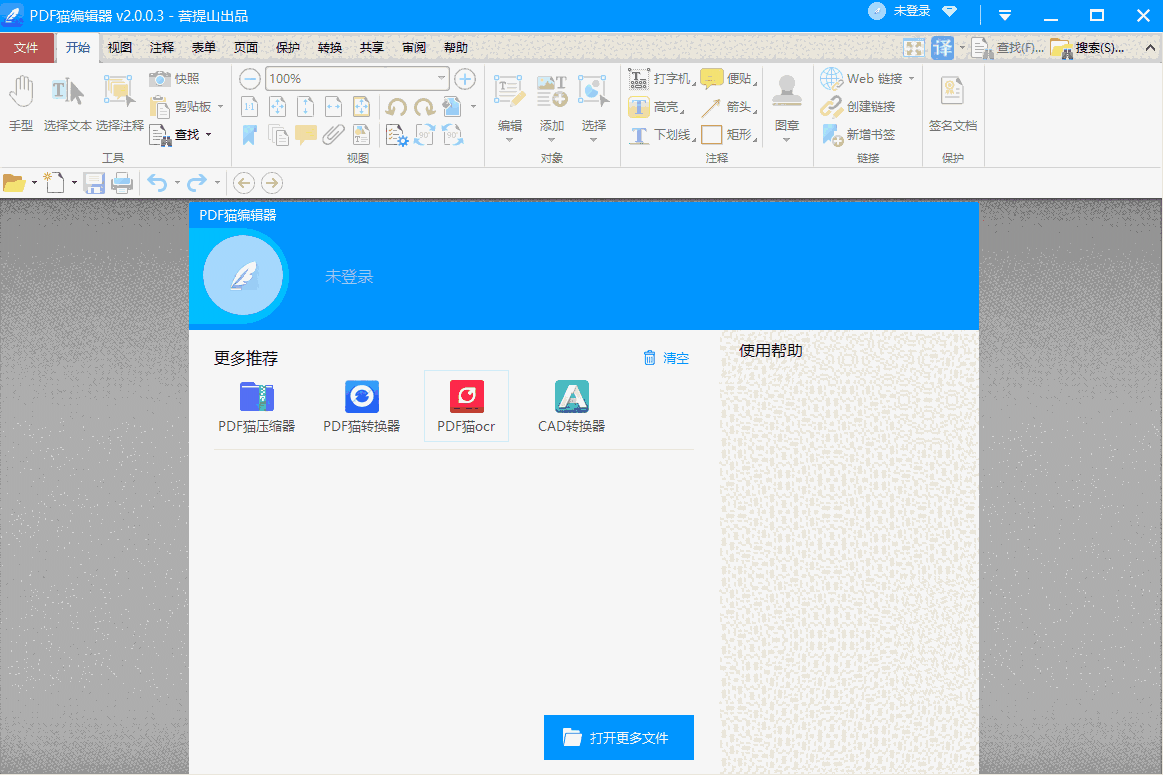1163x775 pixels.
Task: Click the Sign Document (签名文档) icon
Action: coord(952,93)
